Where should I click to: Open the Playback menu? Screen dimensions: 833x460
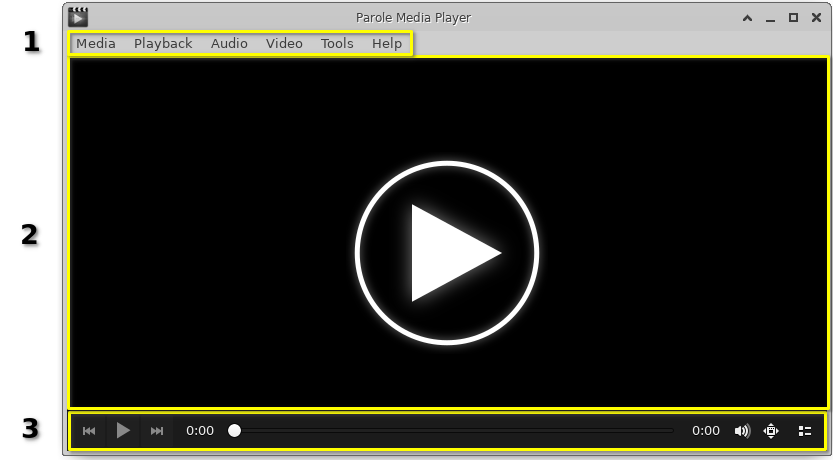[163, 44]
